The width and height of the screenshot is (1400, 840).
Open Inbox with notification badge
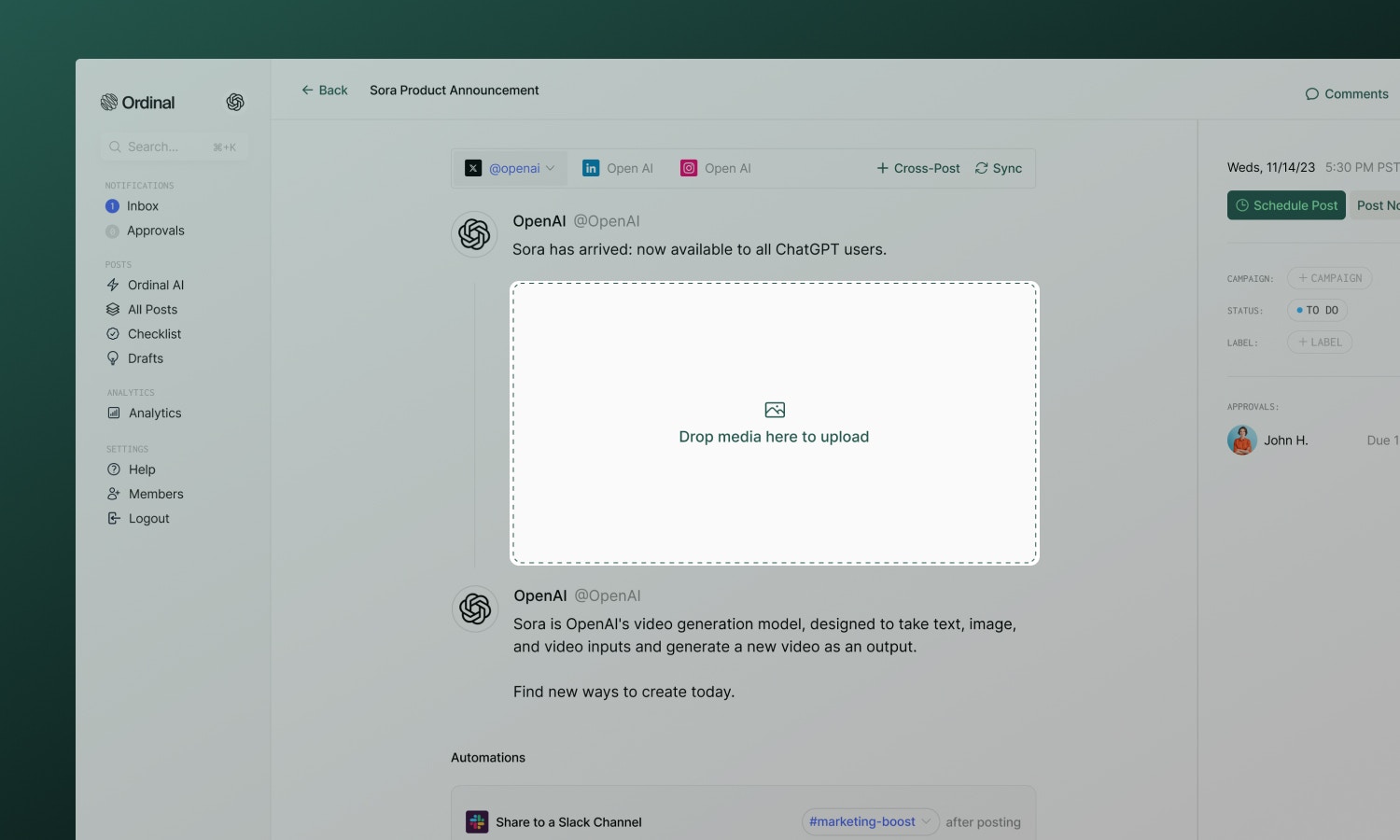(x=132, y=206)
